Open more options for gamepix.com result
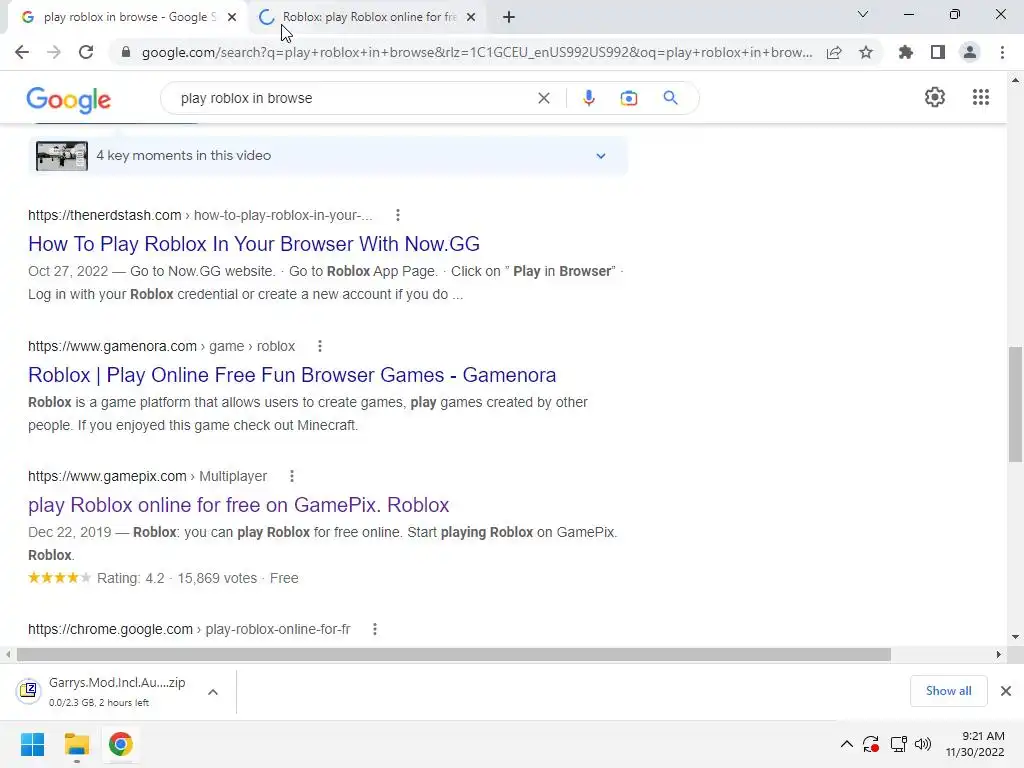This screenshot has height=768, width=1024. click(292, 476)
